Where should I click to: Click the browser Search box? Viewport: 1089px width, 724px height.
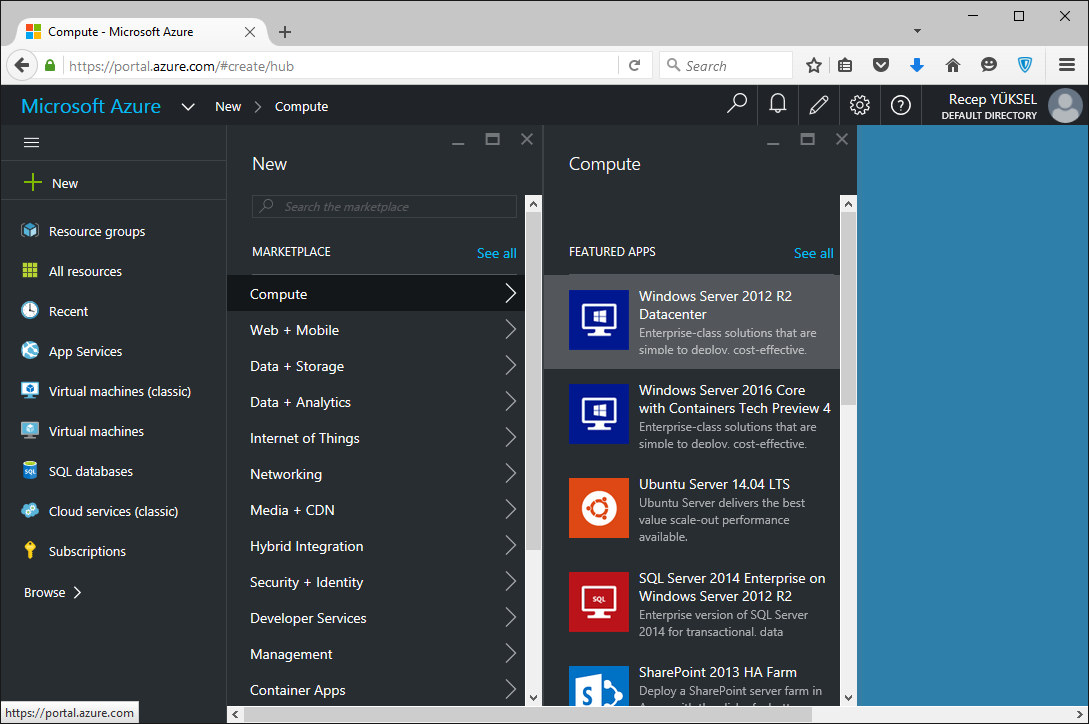tap(726, 65)
